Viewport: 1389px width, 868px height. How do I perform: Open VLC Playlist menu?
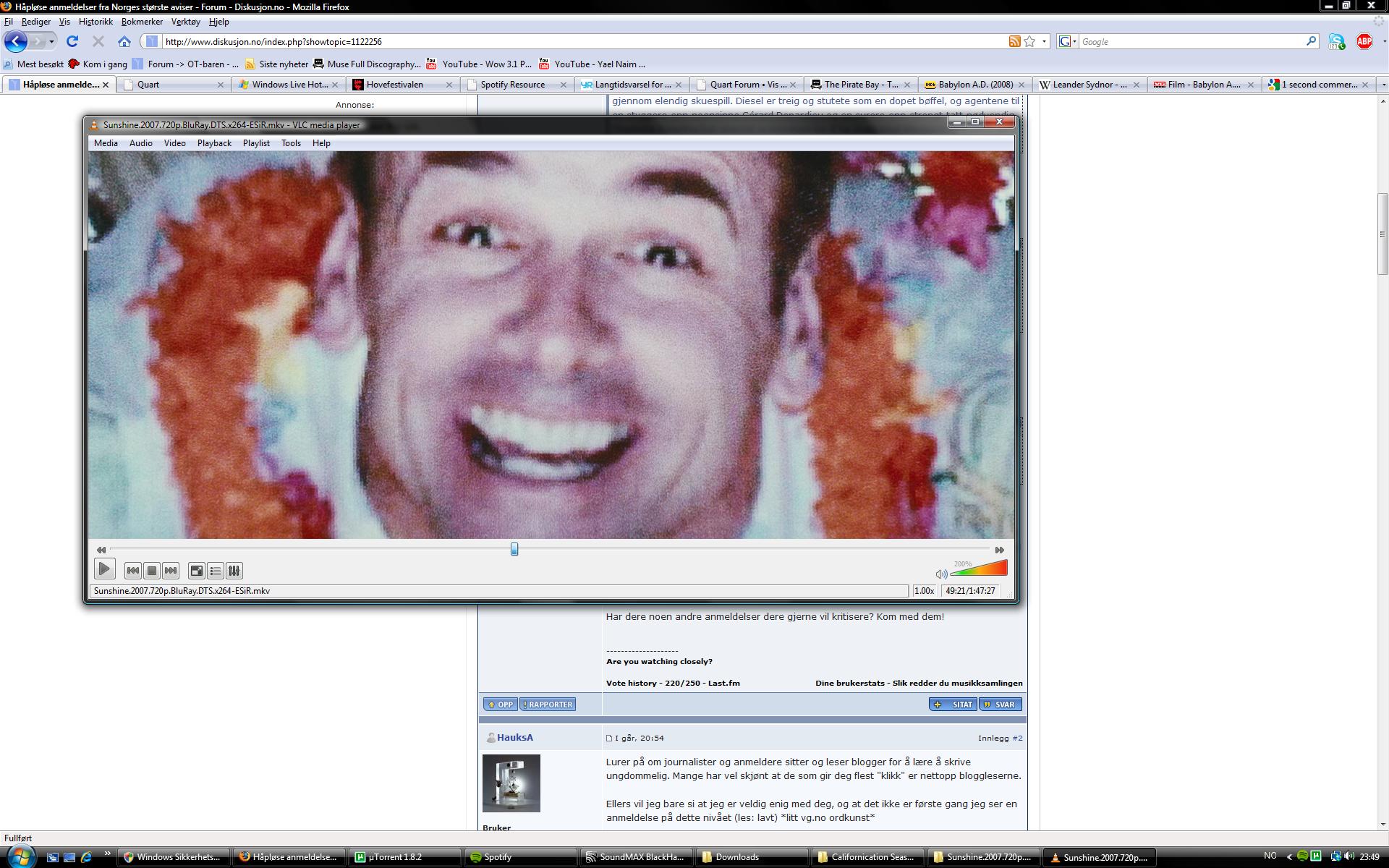click(256, 143)
